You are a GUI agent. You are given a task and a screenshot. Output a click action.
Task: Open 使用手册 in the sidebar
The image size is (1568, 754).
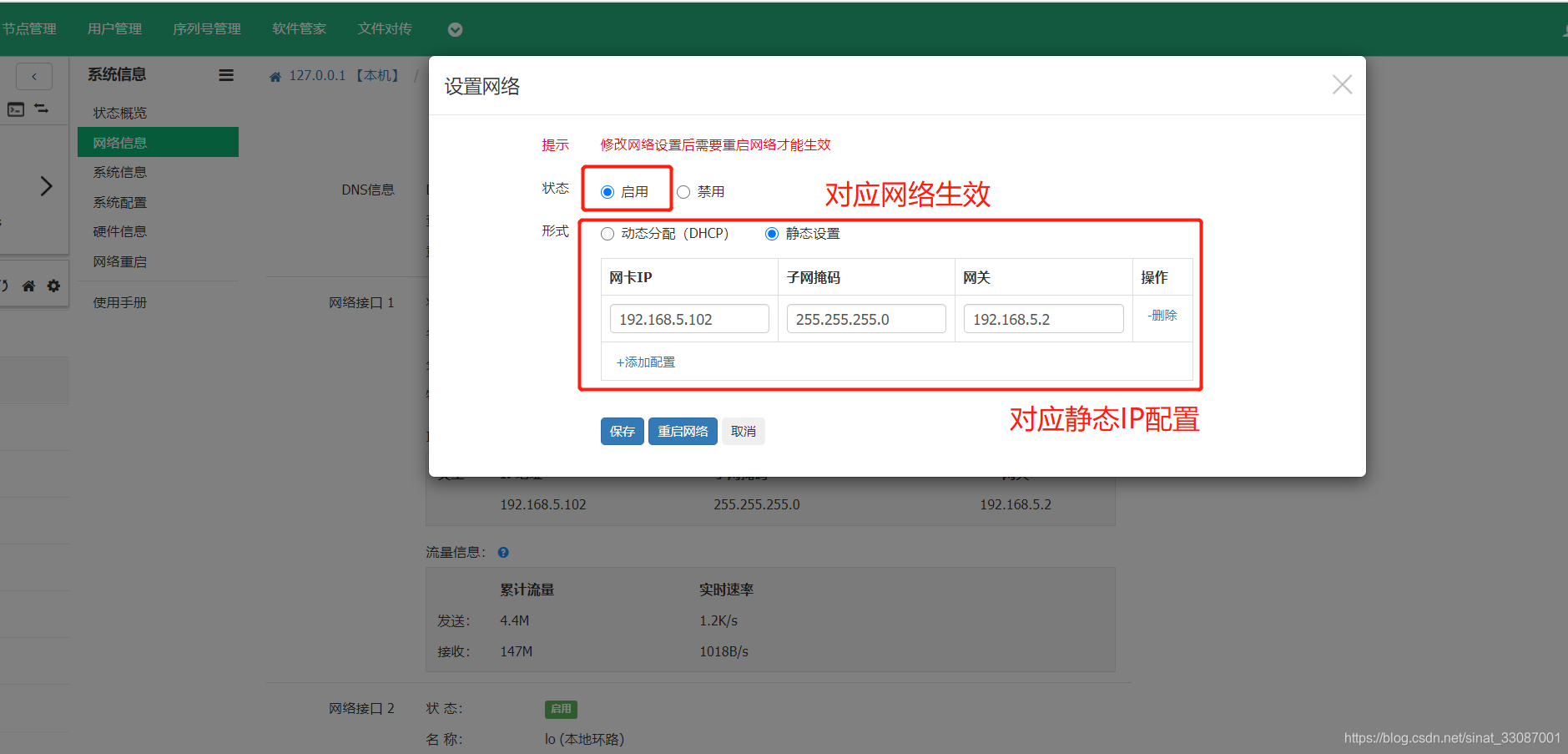119,302
